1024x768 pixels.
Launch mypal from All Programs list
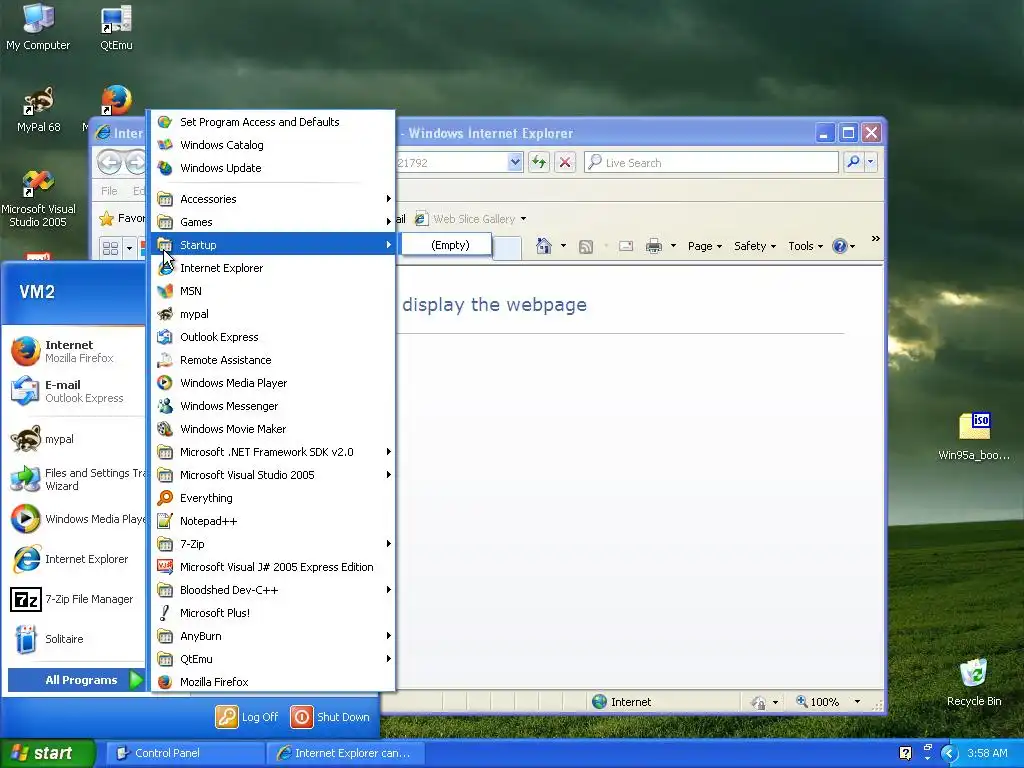point(273,314)
